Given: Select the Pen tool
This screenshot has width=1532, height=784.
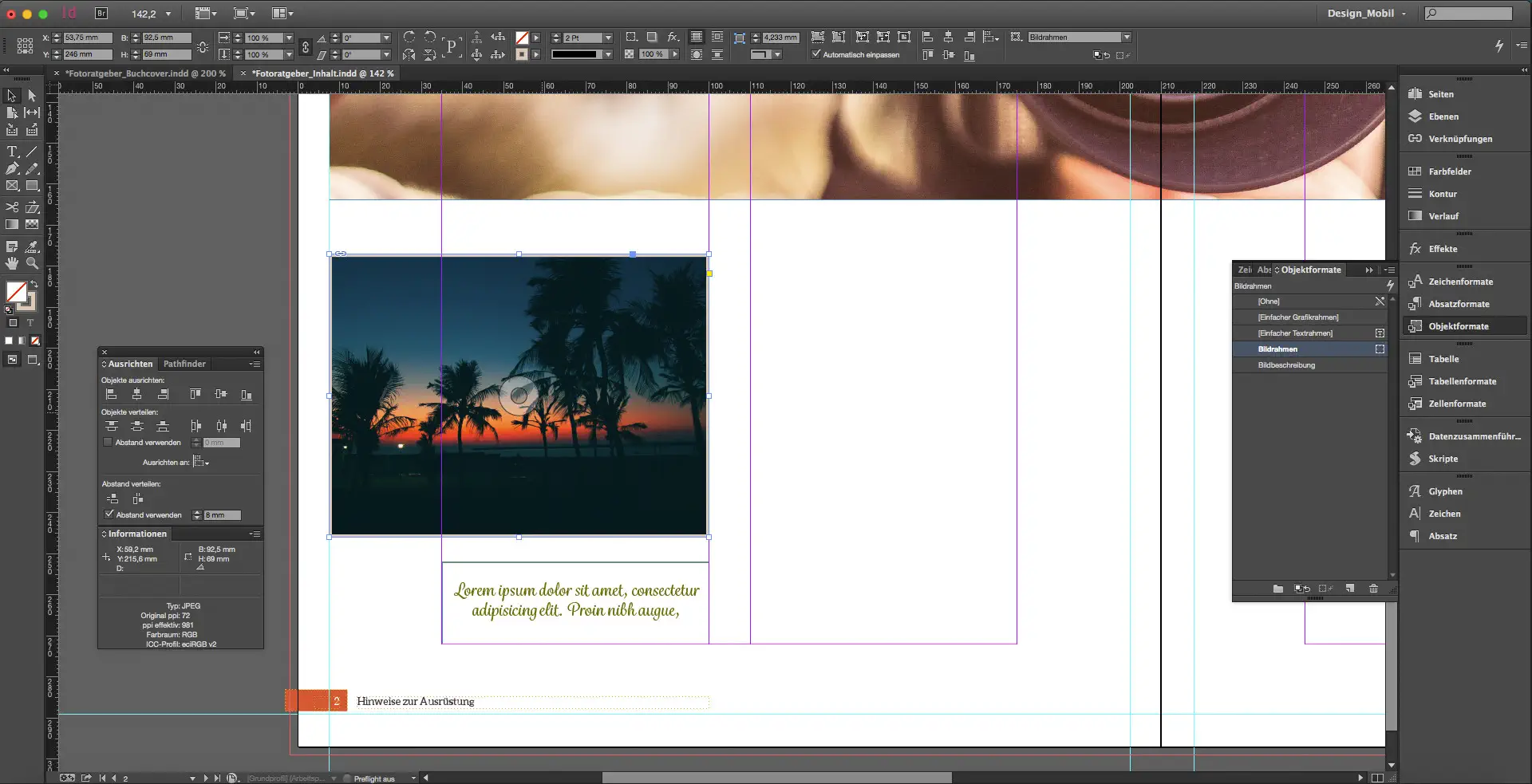Looking at the screenshot, I should (12, 168).
